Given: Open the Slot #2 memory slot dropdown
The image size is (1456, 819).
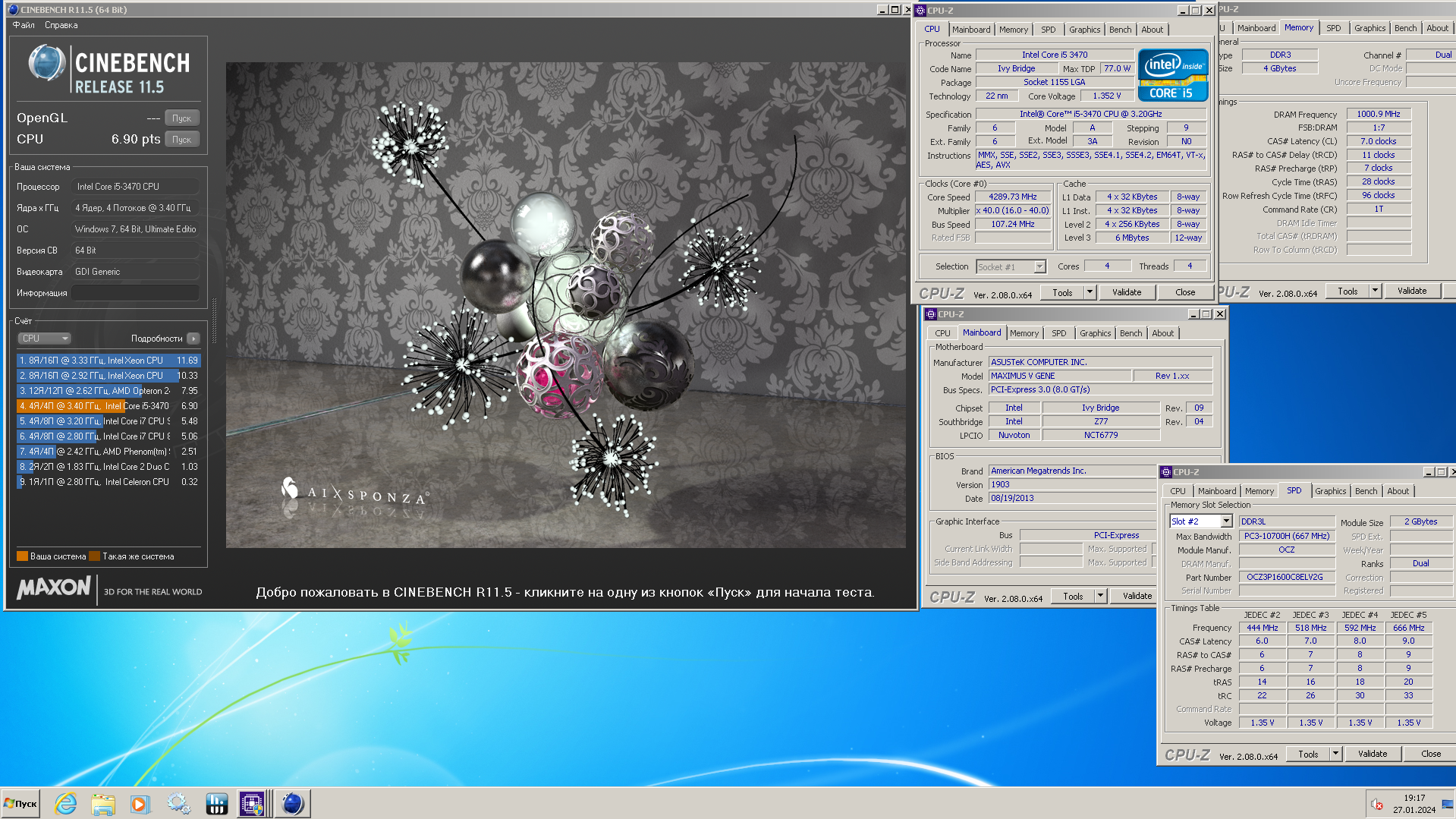Looking at the screenshot, I should (x=1226, y=521).
